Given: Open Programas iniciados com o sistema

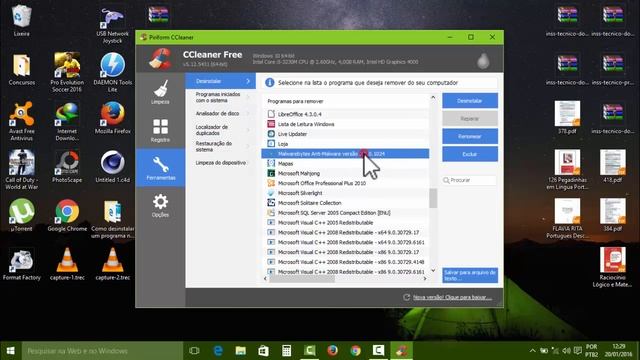Looking at the screenshot, I should (x=220, y=97).
